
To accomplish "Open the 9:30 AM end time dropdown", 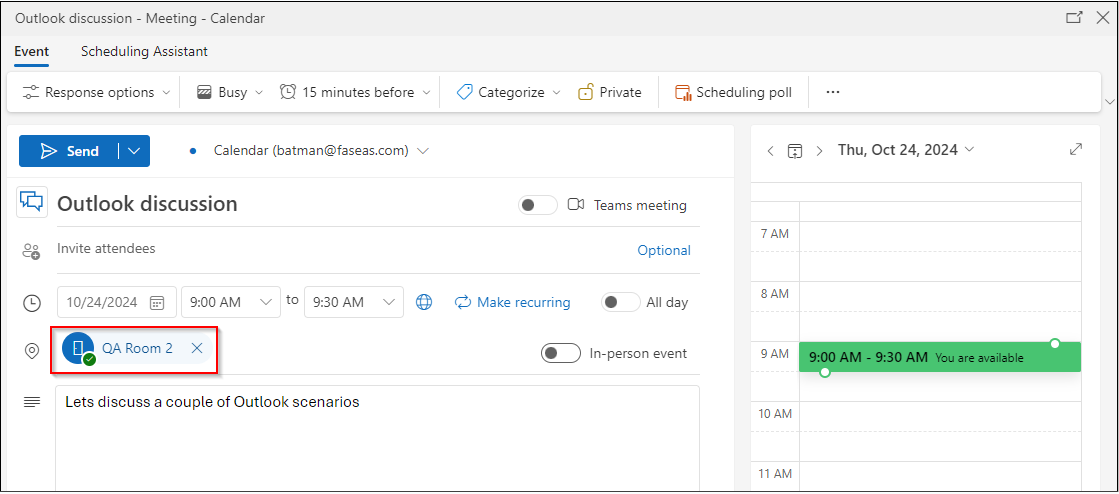I will pos(353,302).
